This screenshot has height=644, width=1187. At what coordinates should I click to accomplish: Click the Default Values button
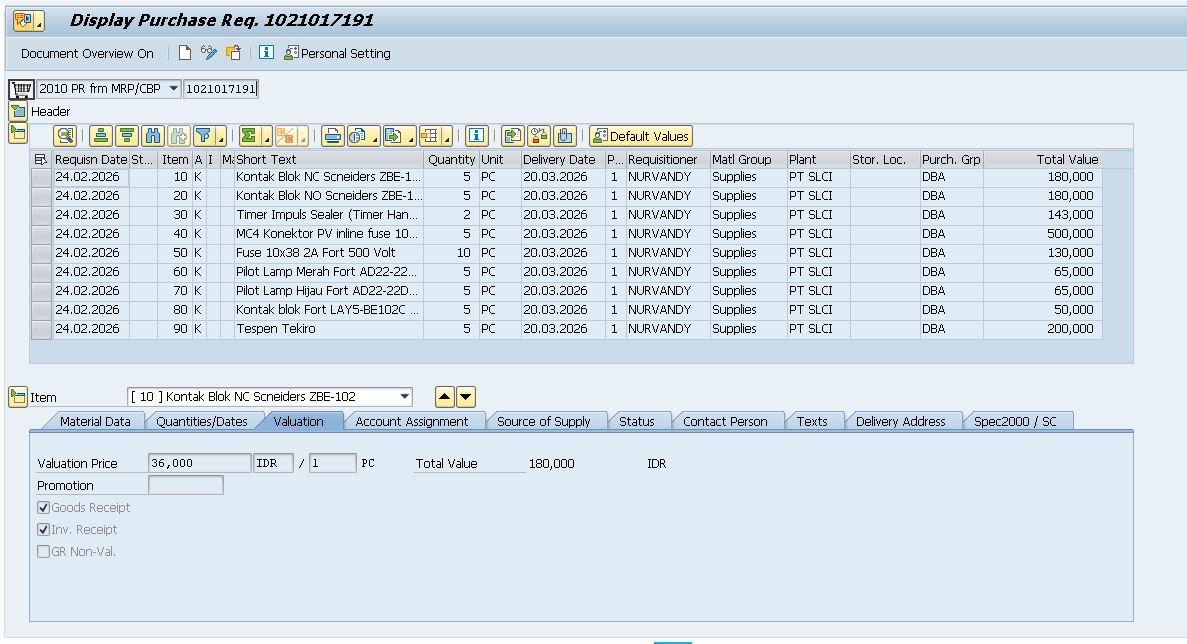[x=640, y=136]
